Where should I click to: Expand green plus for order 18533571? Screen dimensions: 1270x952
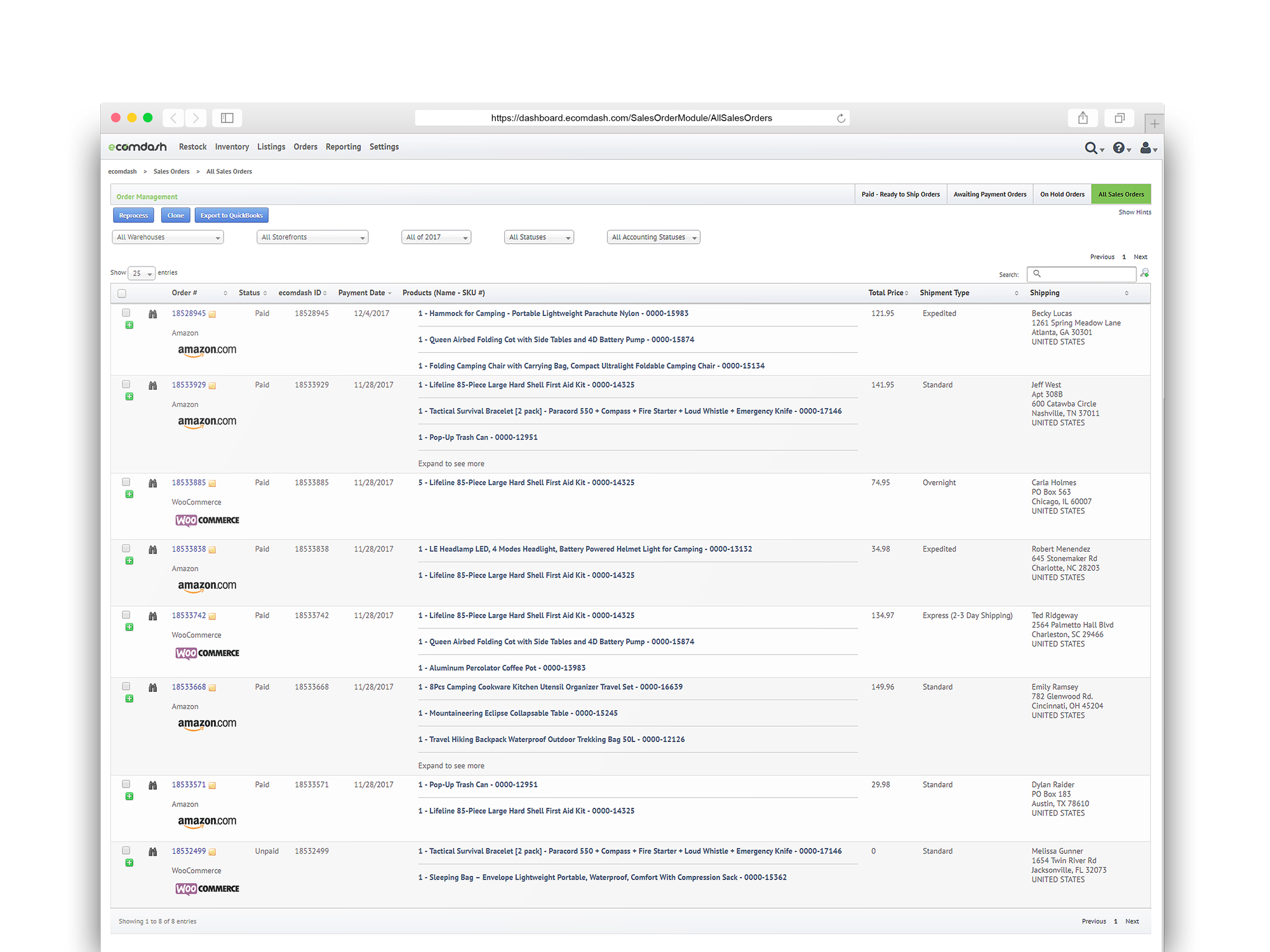130,797
